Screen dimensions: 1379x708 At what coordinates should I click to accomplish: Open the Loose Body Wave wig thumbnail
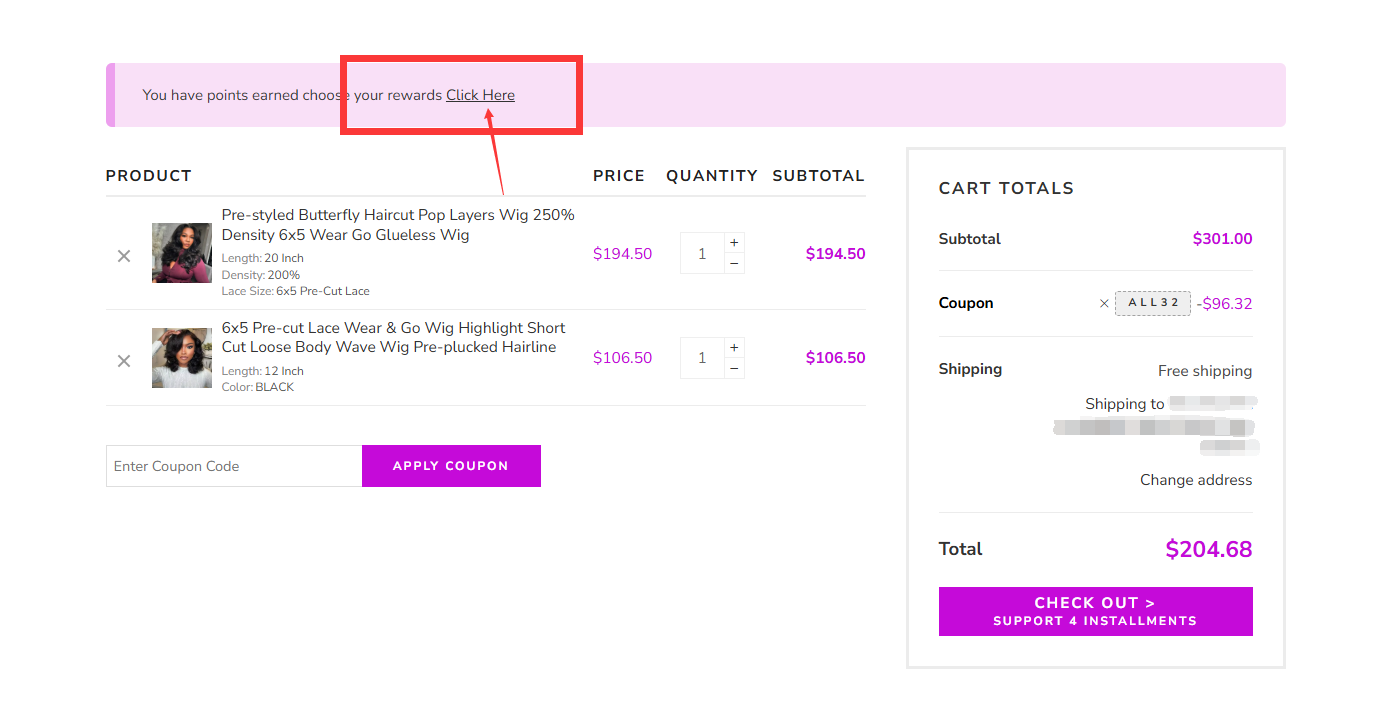(x=182, y=358)
